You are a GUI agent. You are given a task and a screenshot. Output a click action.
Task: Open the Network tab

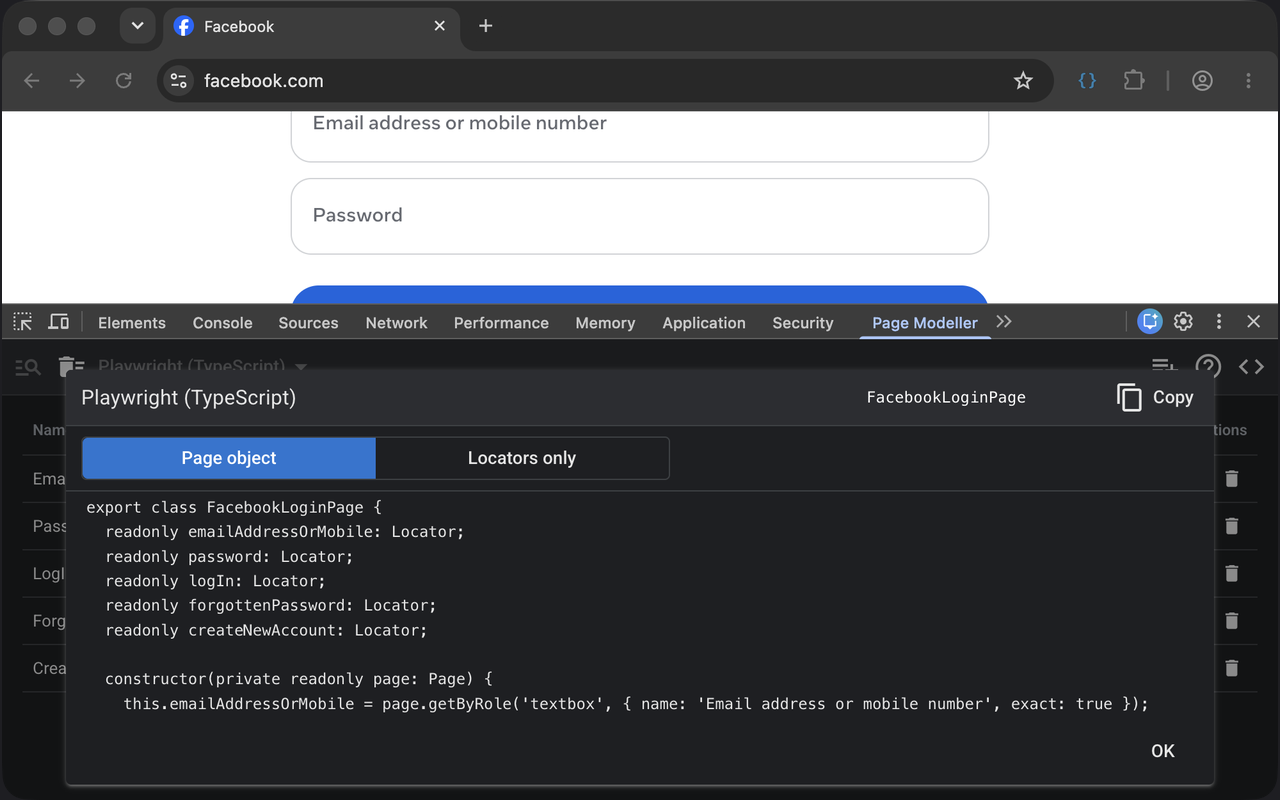pyautogui.click(x=396, y=323)
